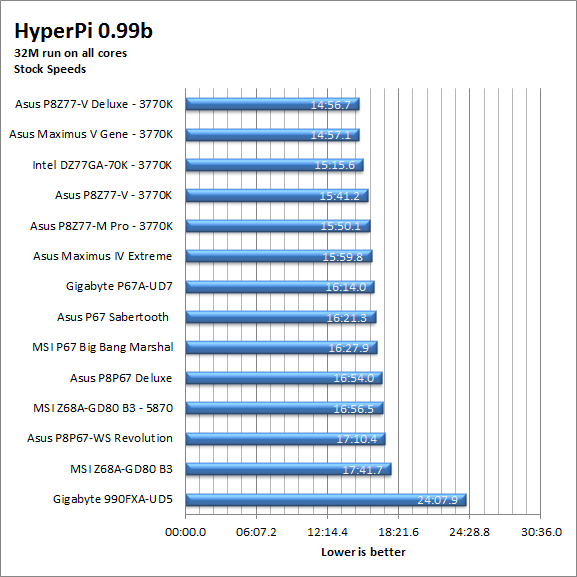The image size is (577, 577).
Task: Click the bar value '14:57.1'
Action: point(330,135)
